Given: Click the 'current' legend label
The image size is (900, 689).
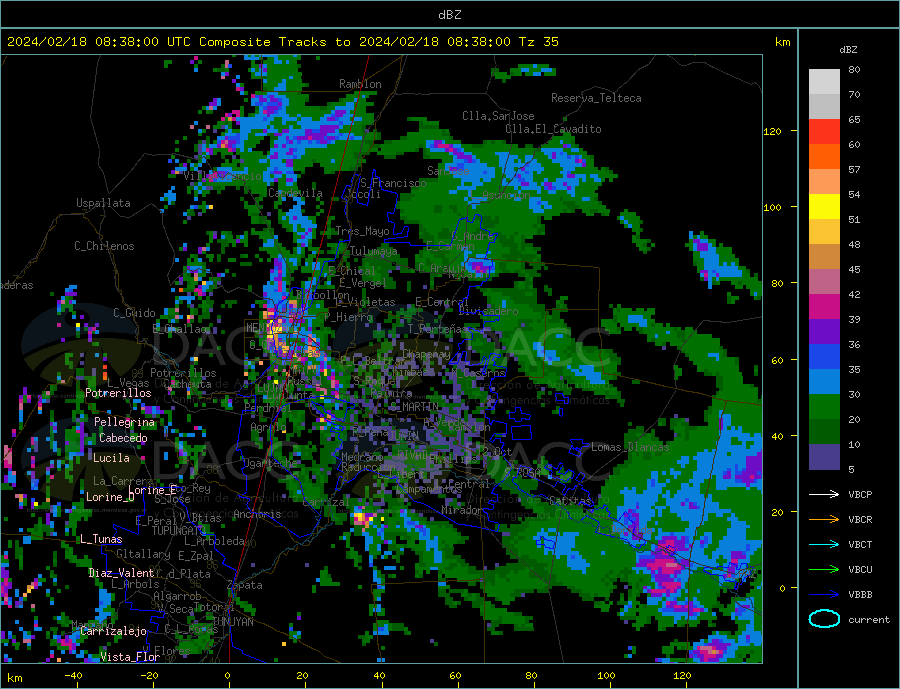Looking at the screenshot, I should pos(869,620).
